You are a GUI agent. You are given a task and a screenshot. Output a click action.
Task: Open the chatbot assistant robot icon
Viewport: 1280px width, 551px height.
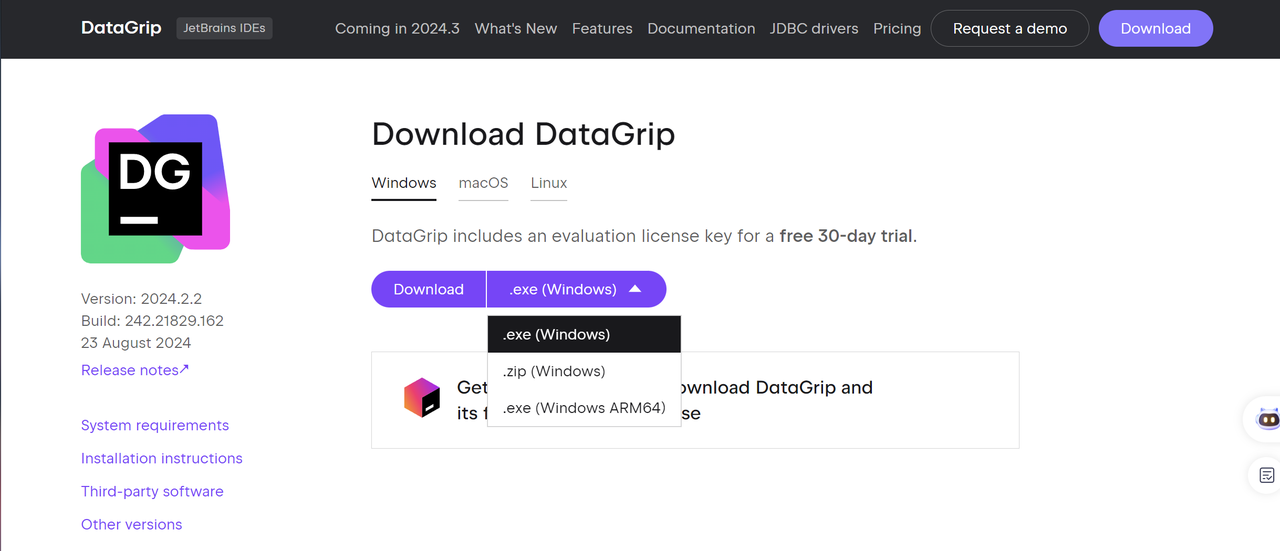(x=1267, y=419)
